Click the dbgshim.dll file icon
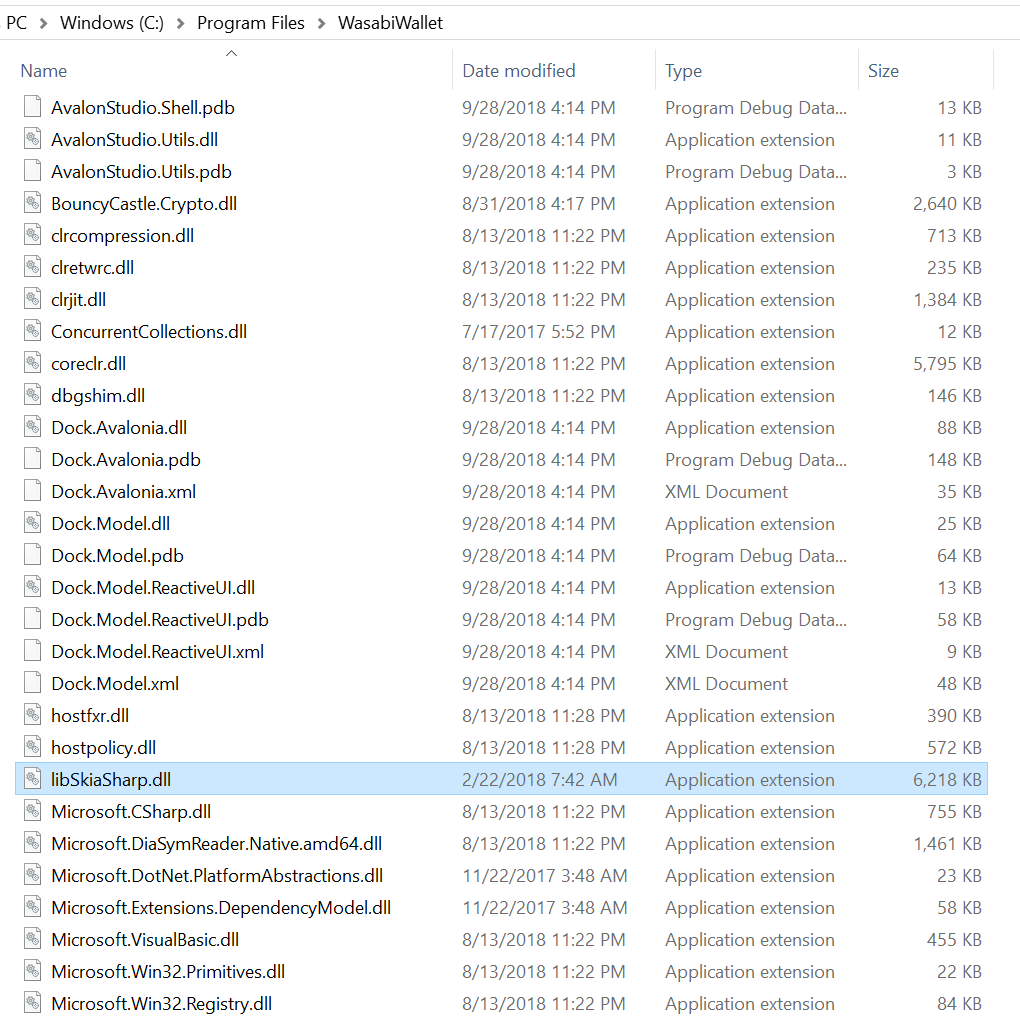 (33, 395)
